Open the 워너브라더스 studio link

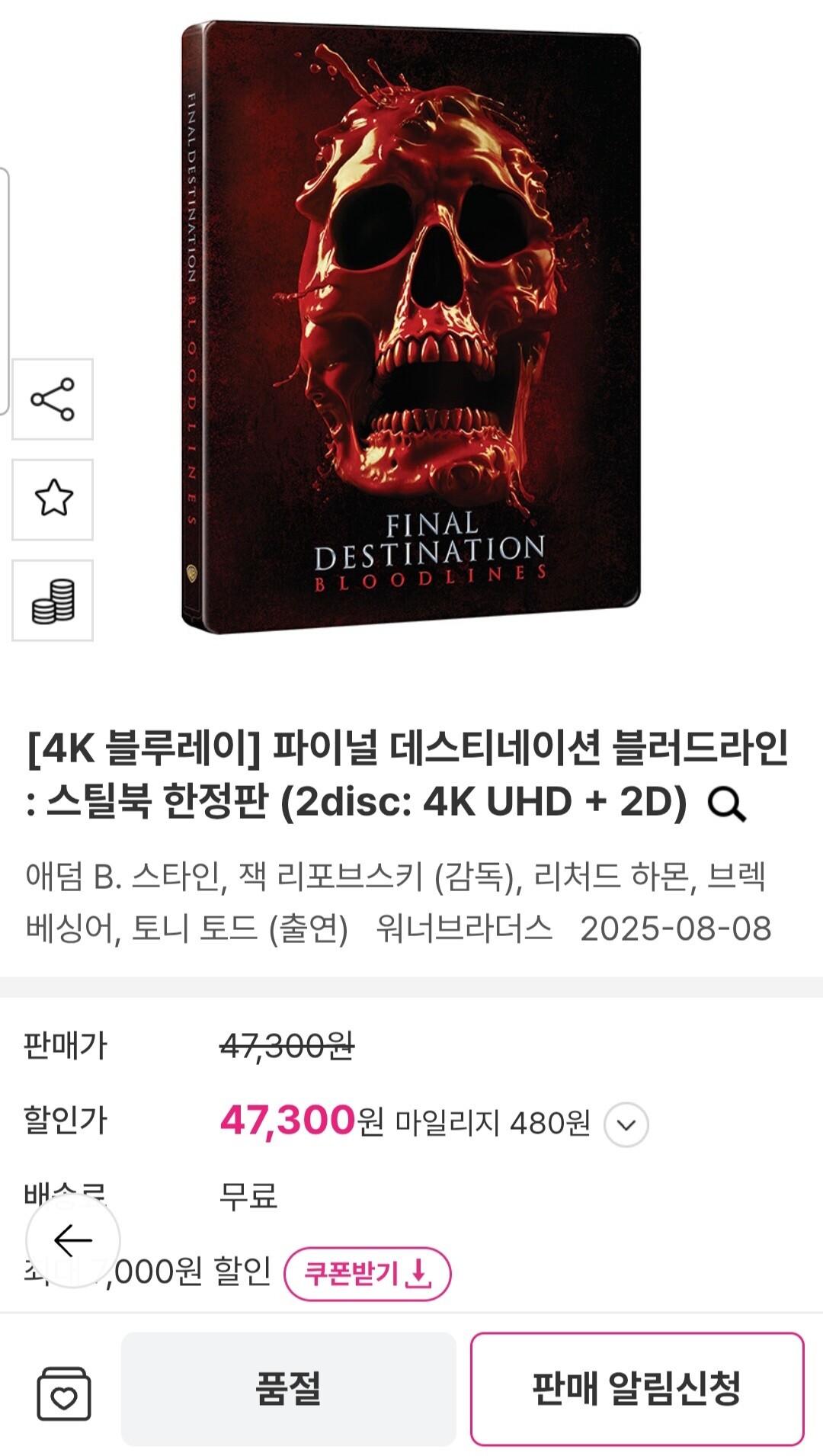(x=464, y=928)
